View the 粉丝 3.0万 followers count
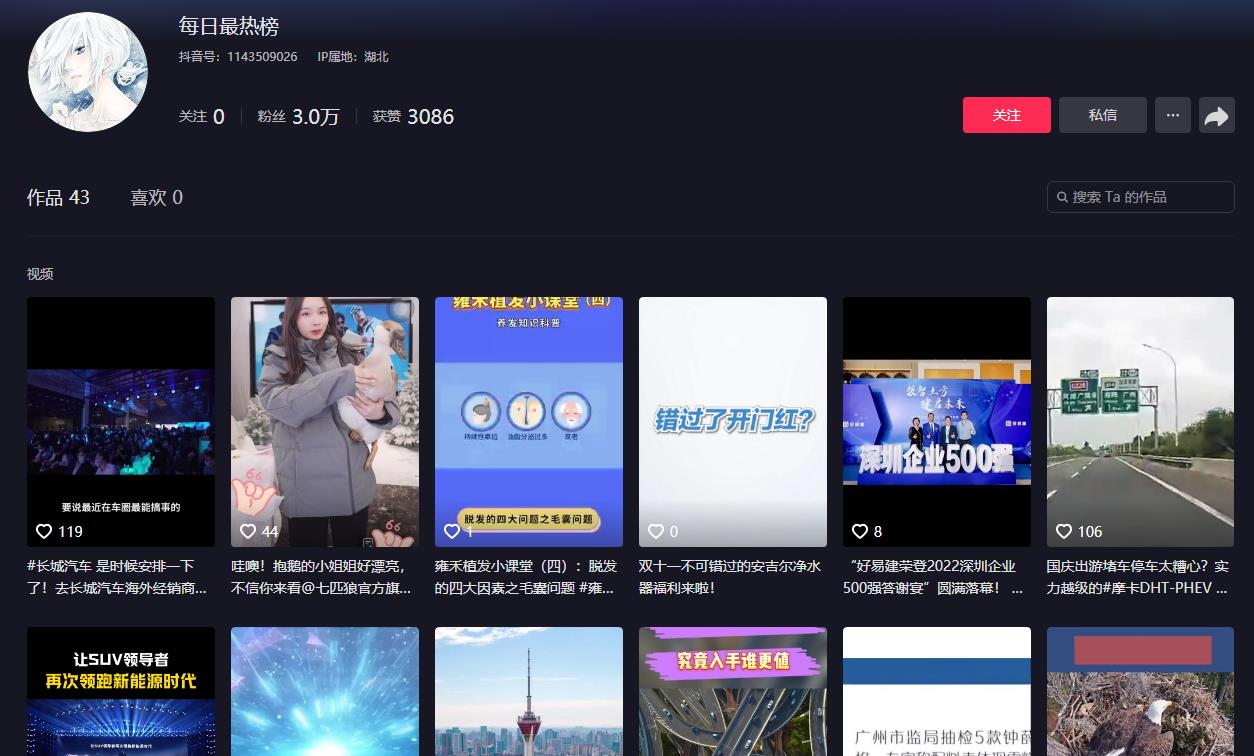The width and height of the screenshot is (1254, 756). click(x=298, y=117)
